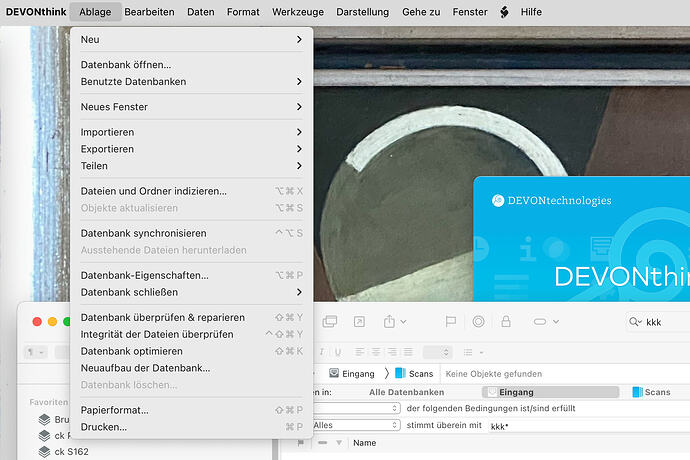Screen dimensions: 690x460
Task: Open the Darstellung menu
Action: click(363, 12)
